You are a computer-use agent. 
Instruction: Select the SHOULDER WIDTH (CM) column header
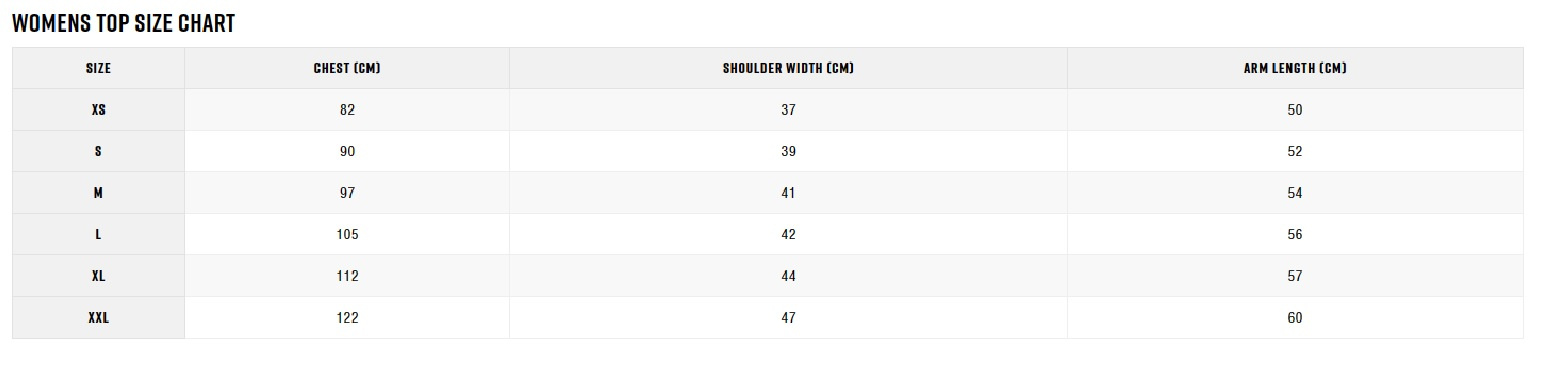(788, 68)
